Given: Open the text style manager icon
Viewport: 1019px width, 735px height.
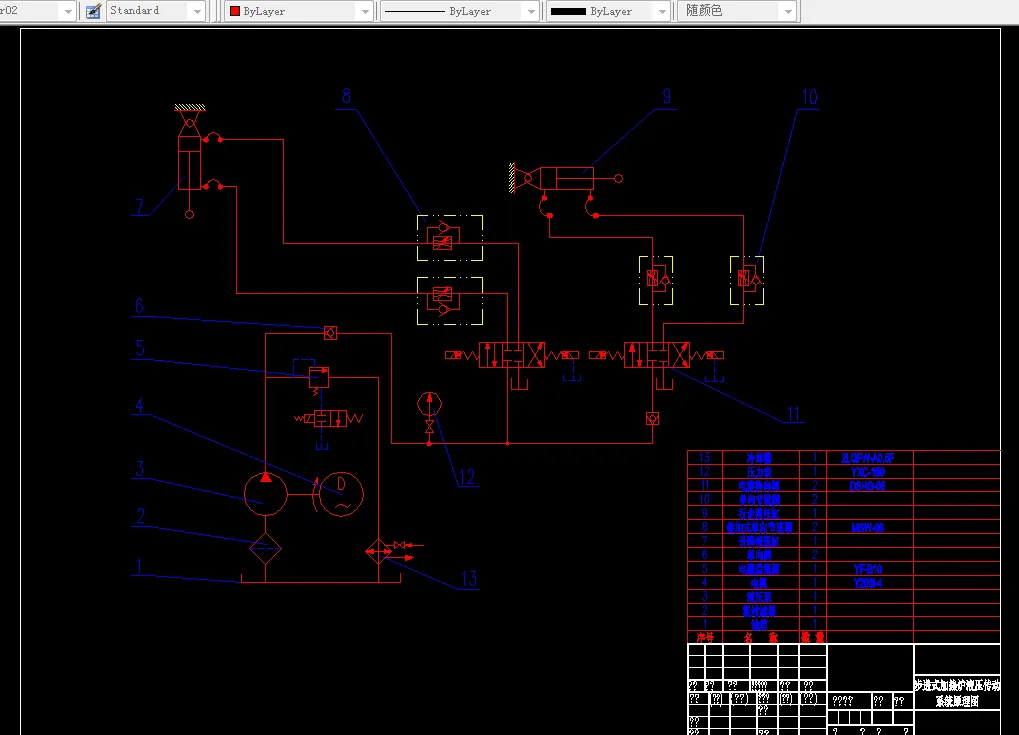Looking at the screenshot, I should 93,11.
